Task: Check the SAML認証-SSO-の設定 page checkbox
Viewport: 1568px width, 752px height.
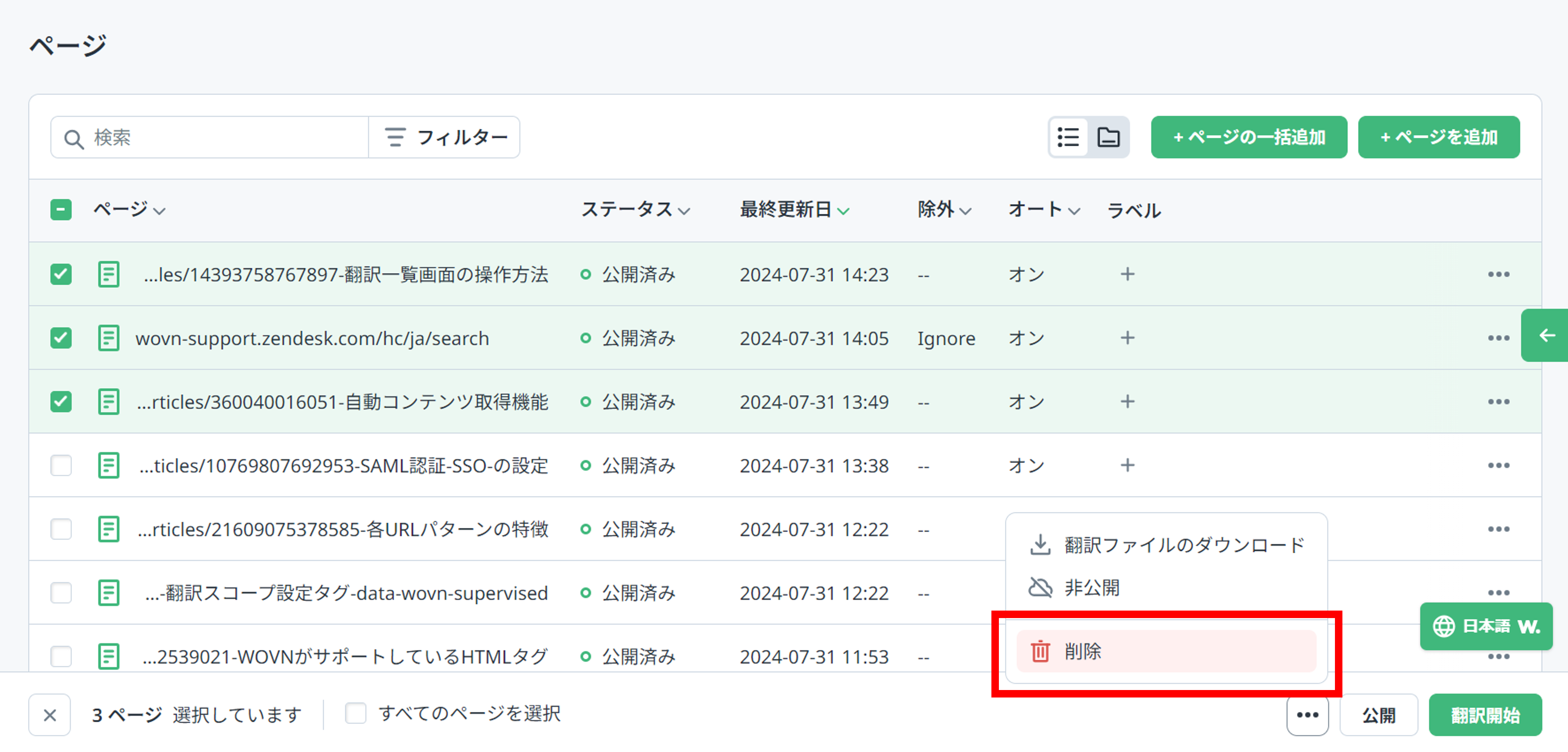Action: pyautogui.click(x=60, y=466)
